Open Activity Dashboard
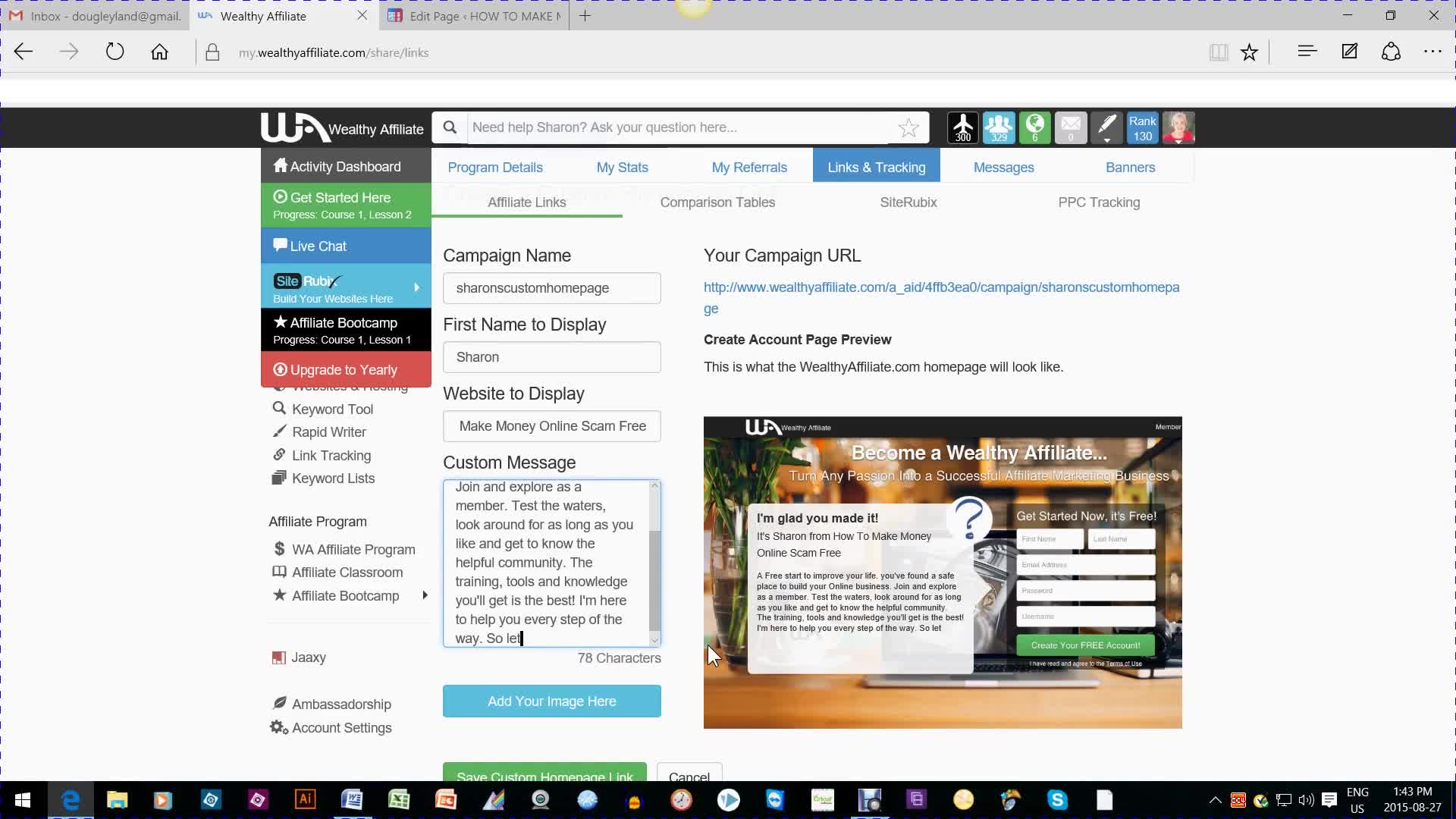This screenshot has width=1456, height=819. 346,166
